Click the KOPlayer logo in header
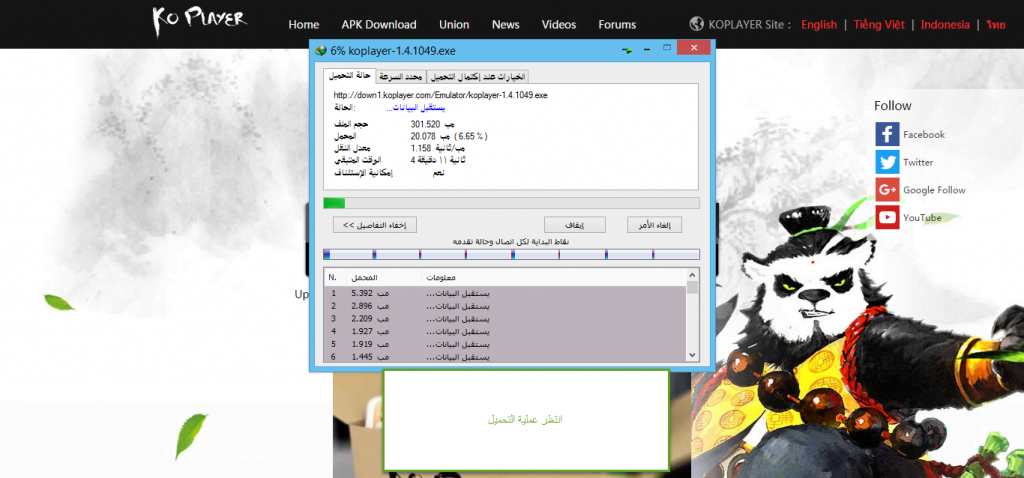 coord(199,20)
